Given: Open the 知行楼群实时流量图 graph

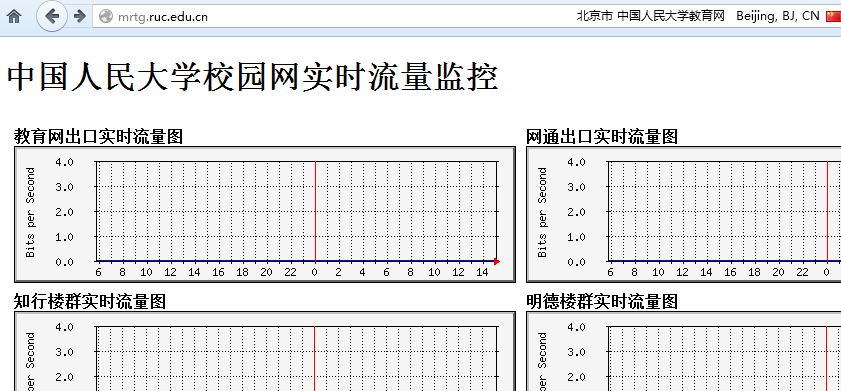Looking at the screenshot, I should [x=265, y=351].
